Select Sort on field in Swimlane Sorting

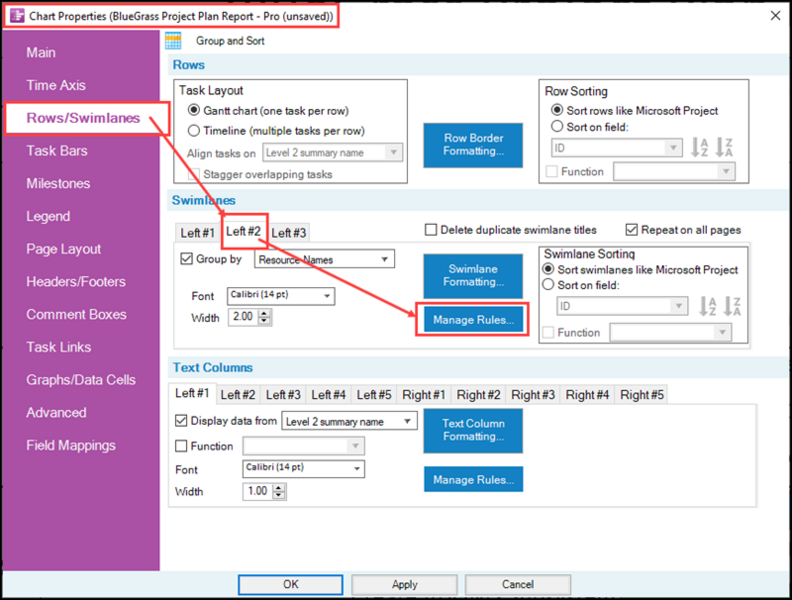(548, 285)
